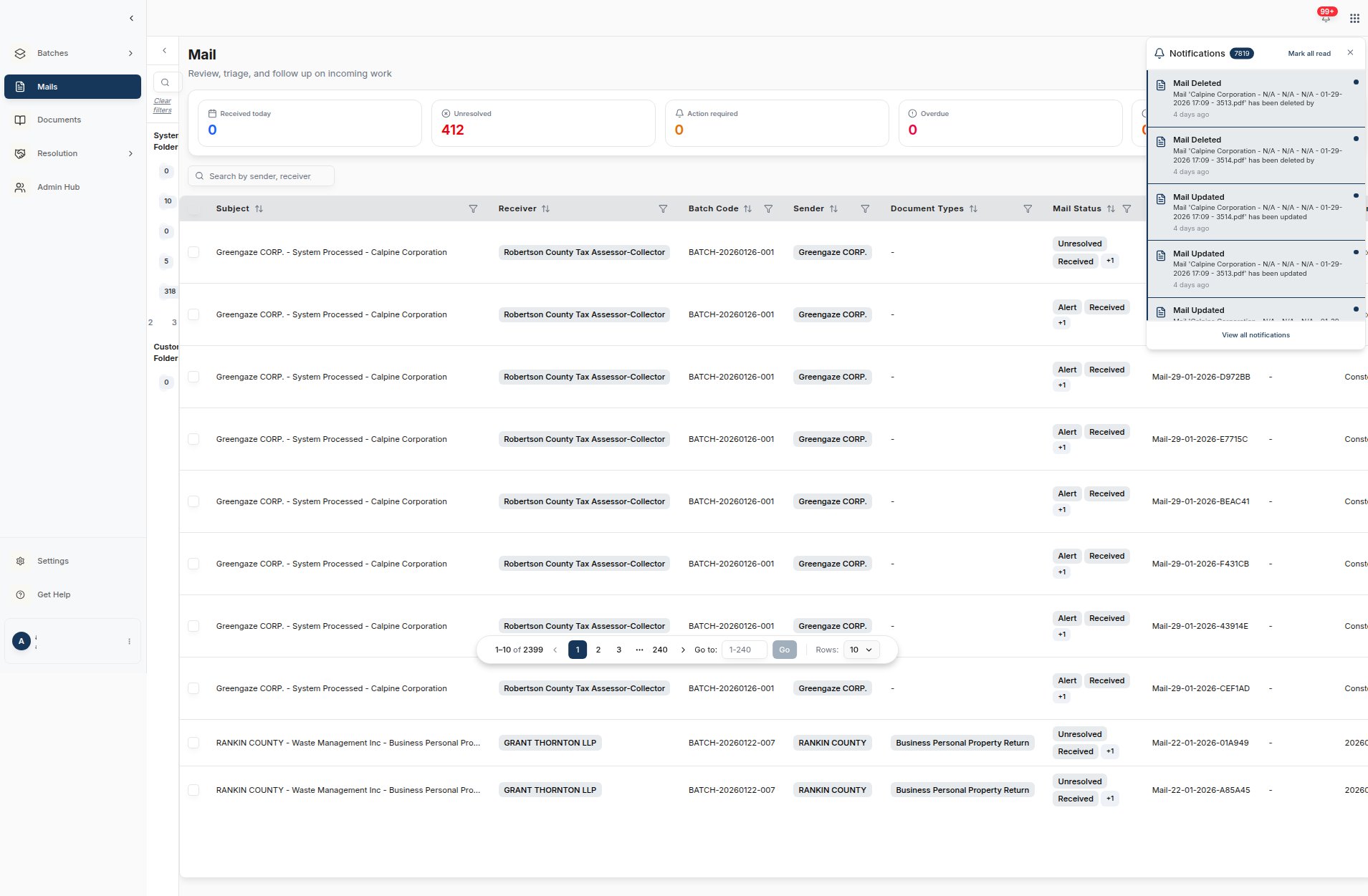Check the last RANKIN COUNTY row checkbox
The width and height of the screenshot is (1368, 896).
coord(193,790)
